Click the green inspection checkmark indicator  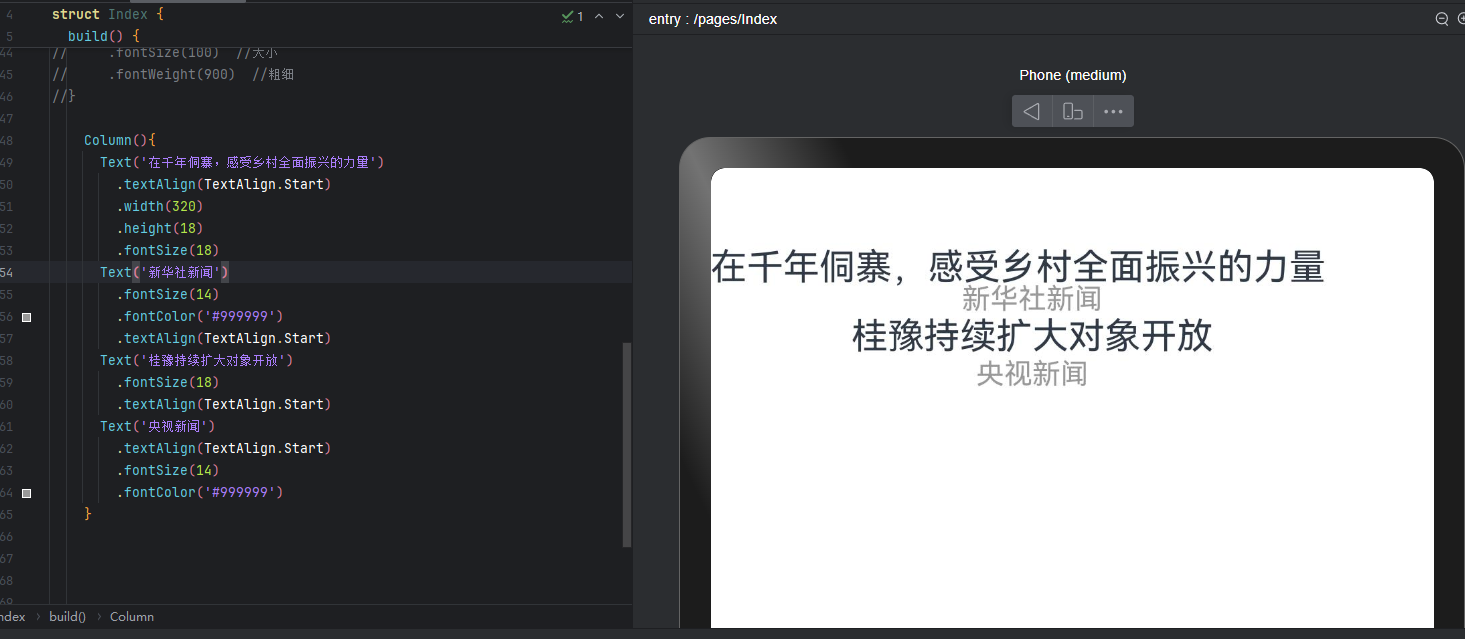[572, 16]
